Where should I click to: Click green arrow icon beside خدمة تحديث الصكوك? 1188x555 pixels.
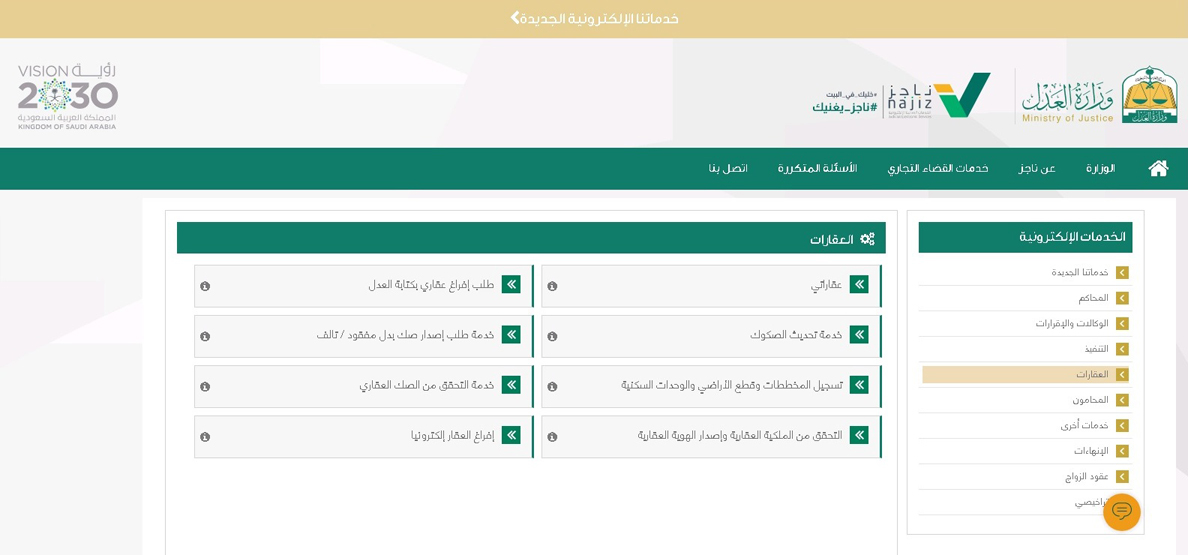point(859,335)
